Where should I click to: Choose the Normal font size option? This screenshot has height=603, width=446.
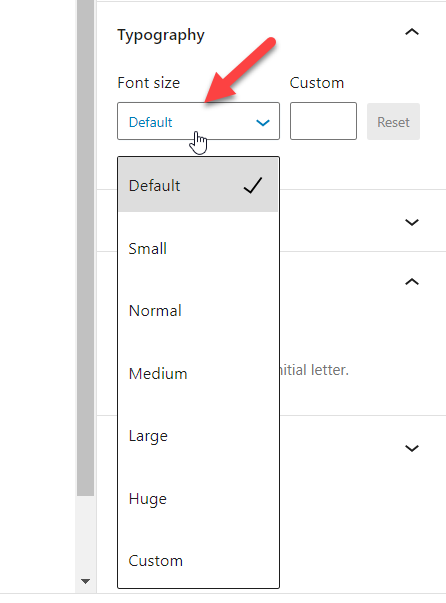tap(198, 311)
